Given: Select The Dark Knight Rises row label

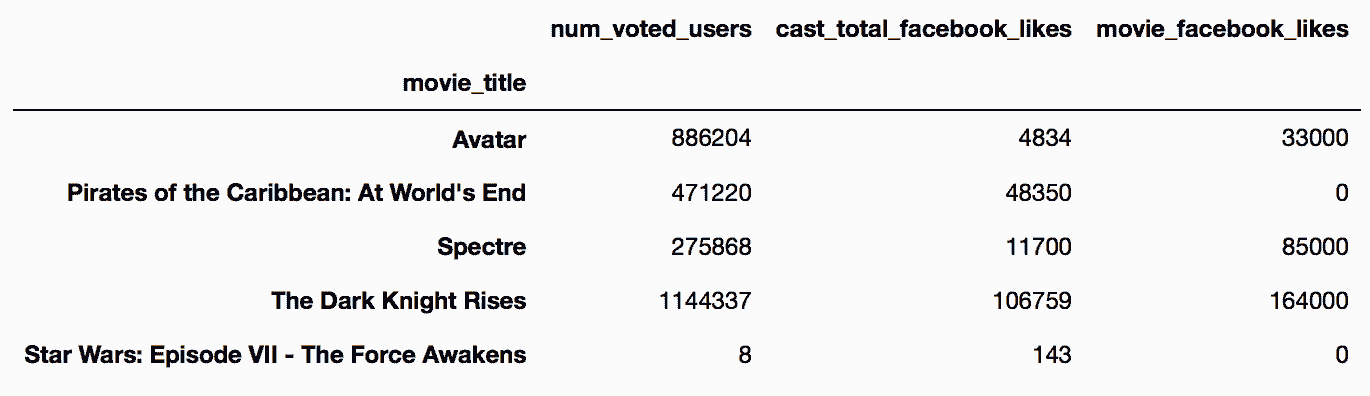Looking at the screenshot, I should point(398,301).
